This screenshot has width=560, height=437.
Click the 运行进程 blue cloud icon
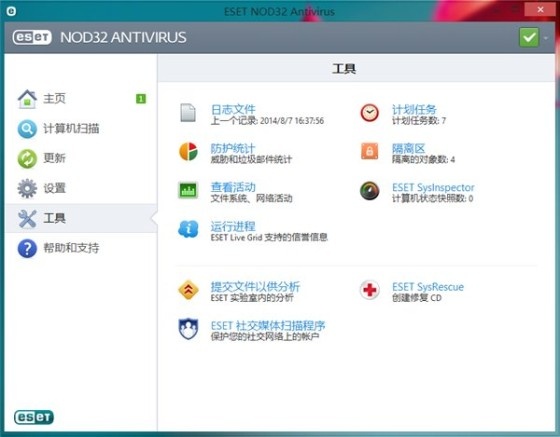pyautogui.click(x=188, y=229)
